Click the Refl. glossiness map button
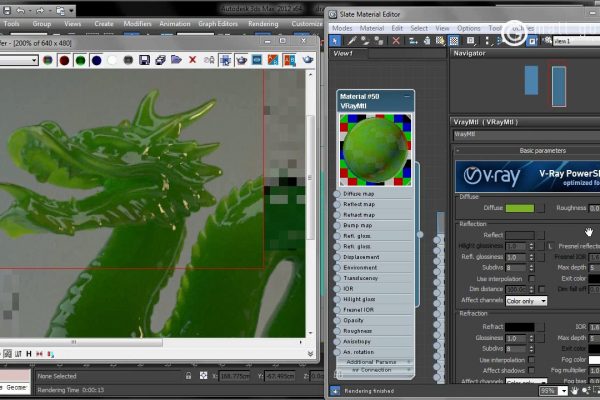The image size is (600, 400). click(x=540, y=257)
